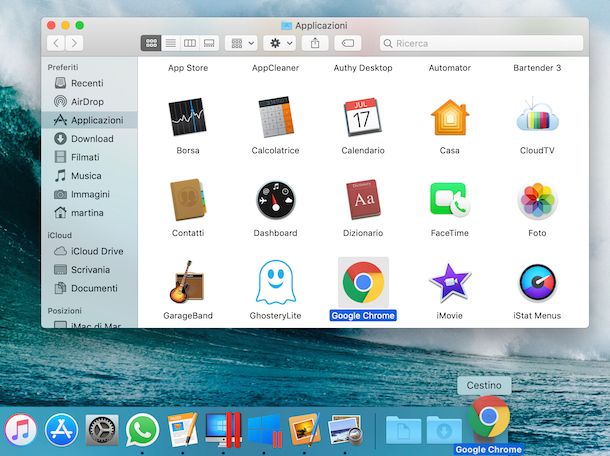Click the Automator label

450,68
